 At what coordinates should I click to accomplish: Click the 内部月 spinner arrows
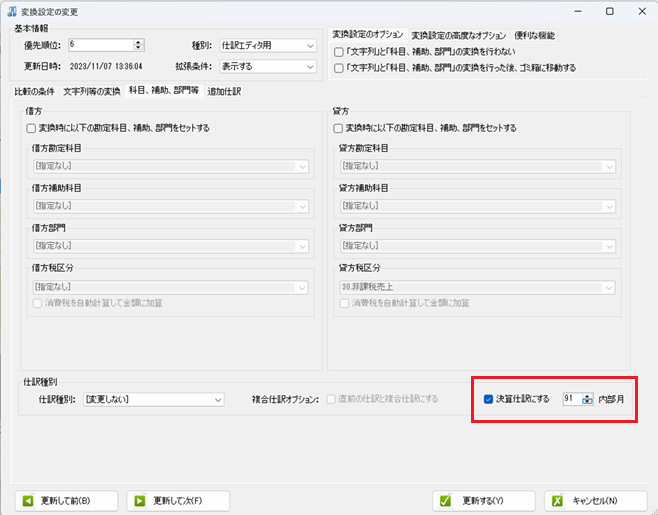(587, 399)
